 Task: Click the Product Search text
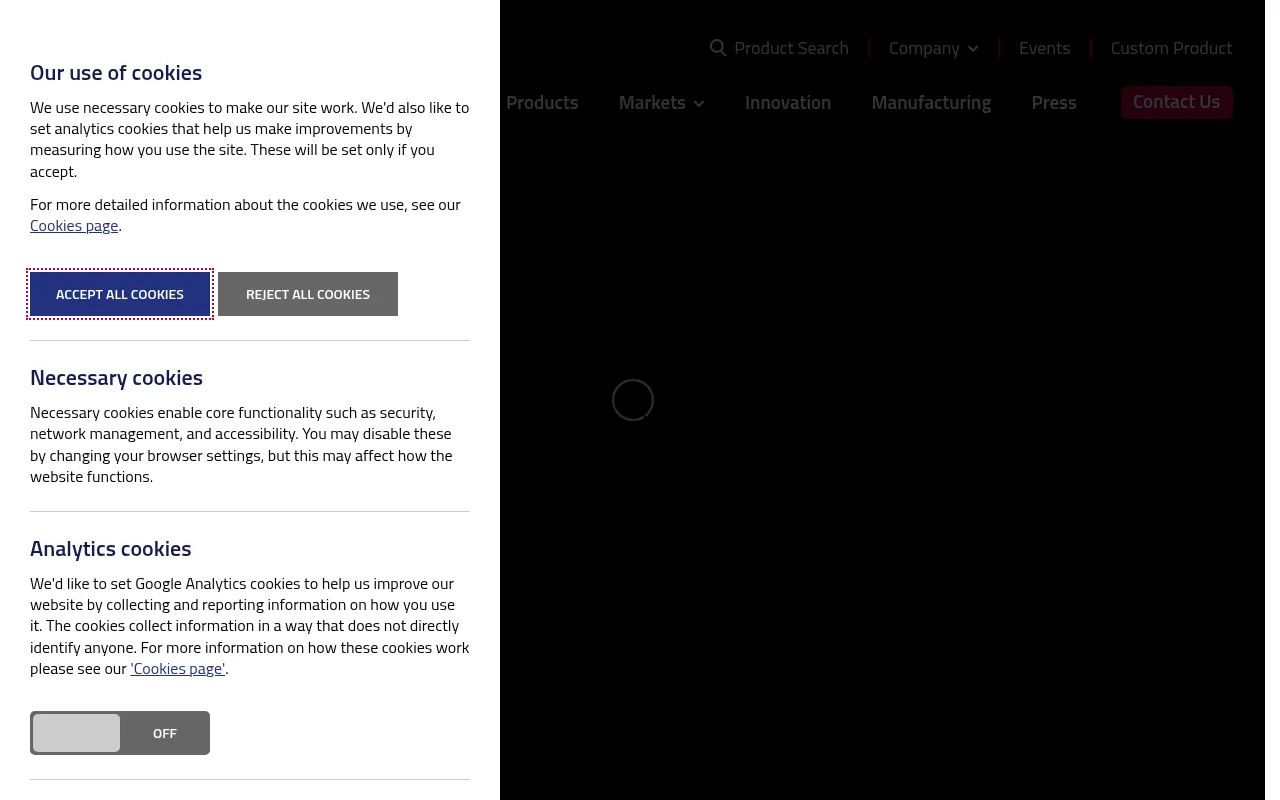[x=791, y=47]
